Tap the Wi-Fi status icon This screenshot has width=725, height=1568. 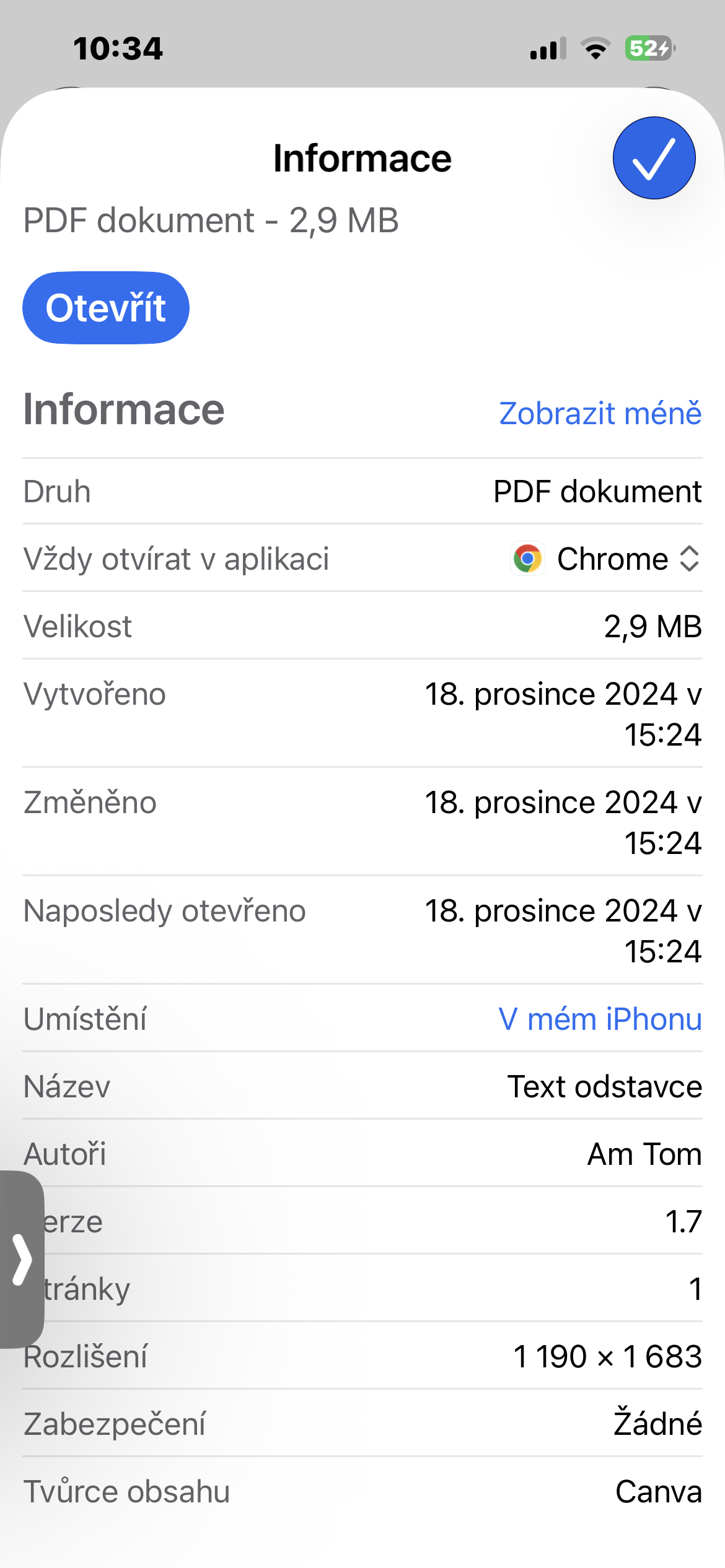pos(595,48)
